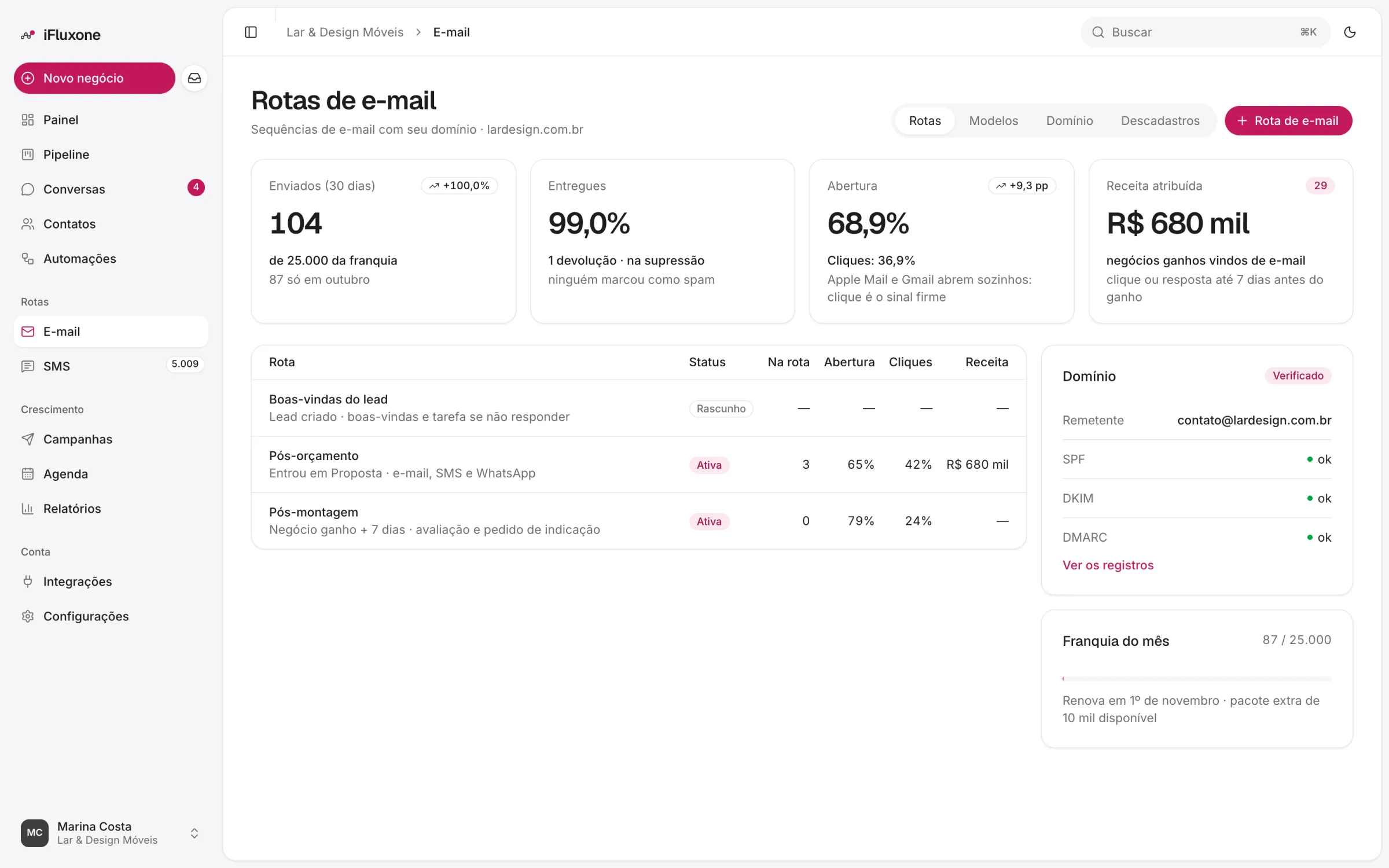
Task: Click the Pipeline board icon
Action: coord(28,155)
